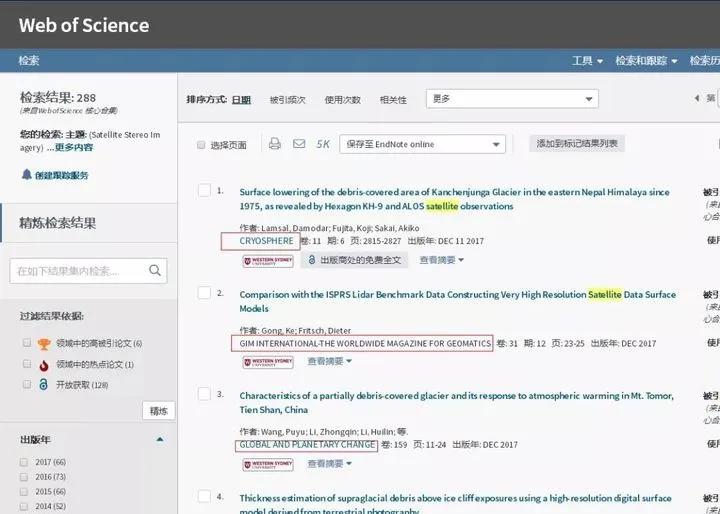This screenshot has height=514, width=720.
Task: Click GIM INTERNATIONAL journal name
Action: [365, 343]
